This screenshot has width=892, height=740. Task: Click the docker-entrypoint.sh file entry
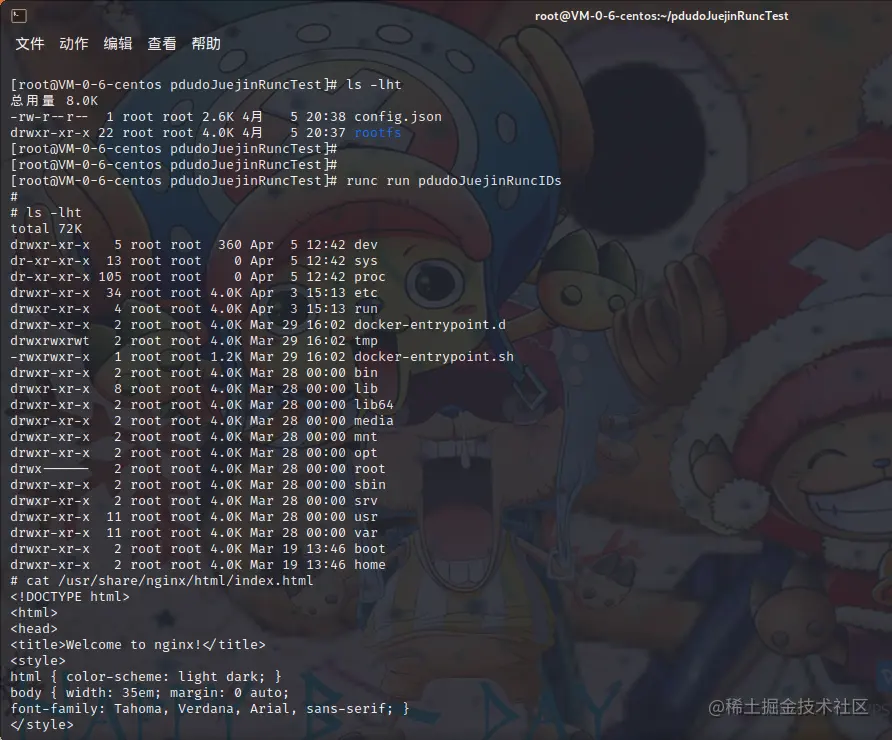click(433, 356)
